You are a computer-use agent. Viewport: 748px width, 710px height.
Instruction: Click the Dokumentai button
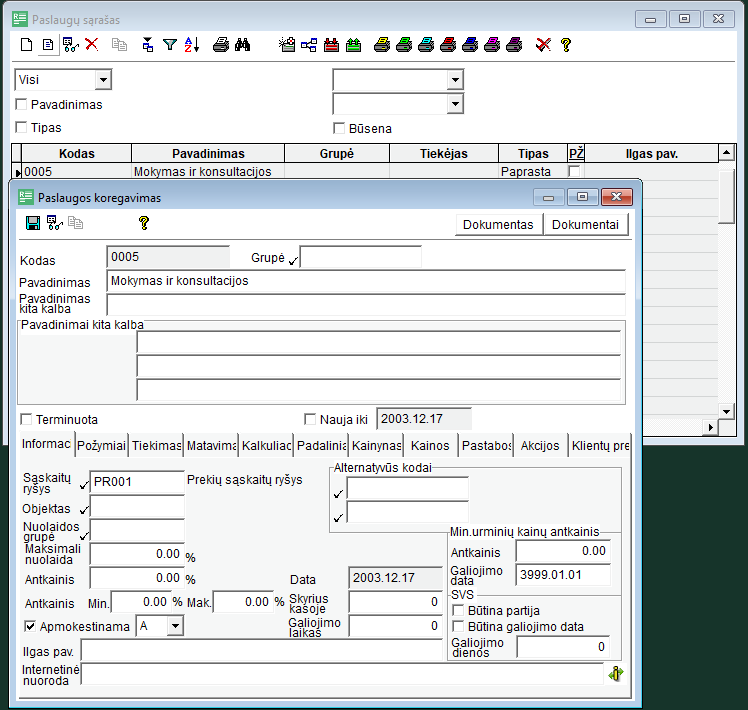[x=585, y=225]
